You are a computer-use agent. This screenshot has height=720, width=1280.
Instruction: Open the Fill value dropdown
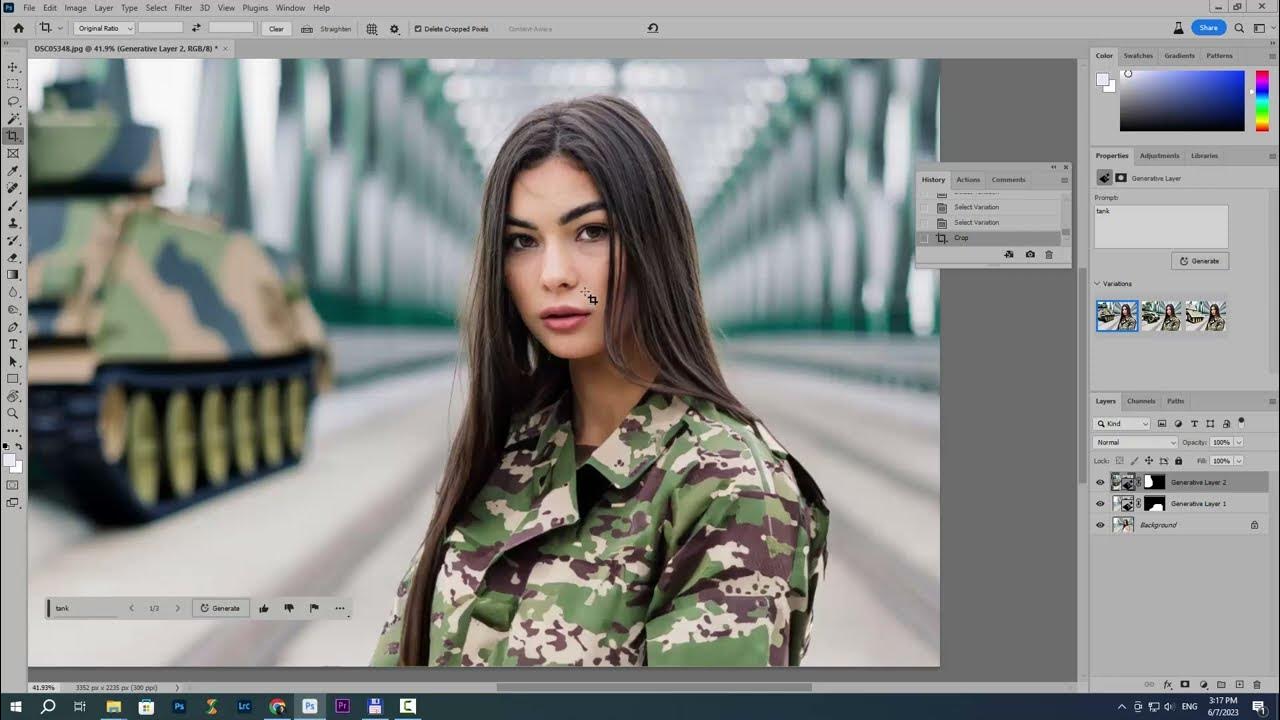[x=1239, y=461]
